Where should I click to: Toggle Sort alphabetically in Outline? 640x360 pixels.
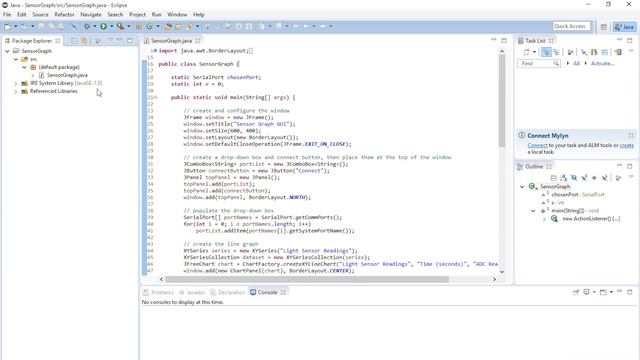[563, 178]
